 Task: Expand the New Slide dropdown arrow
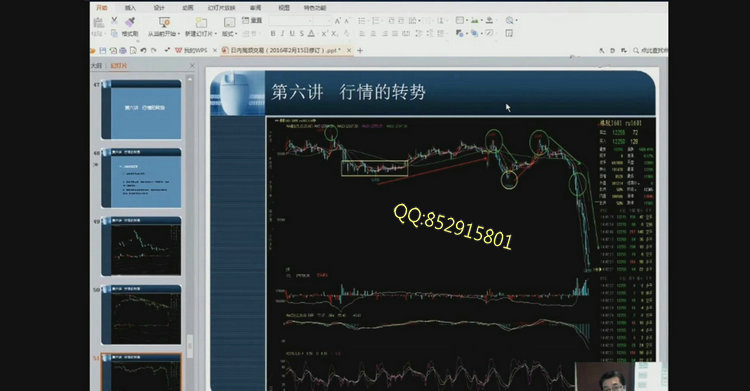[216, 34]
